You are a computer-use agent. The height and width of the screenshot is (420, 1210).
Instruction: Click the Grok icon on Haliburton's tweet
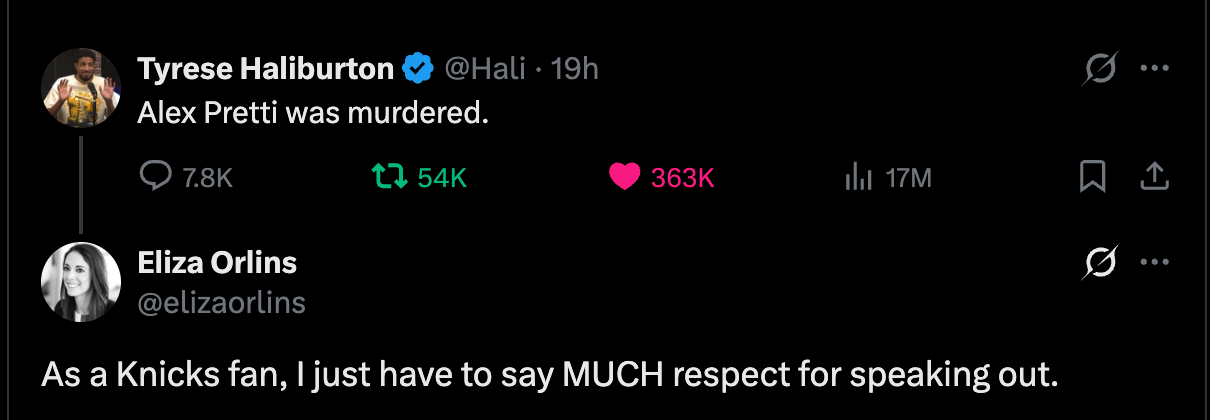point(1101,69)
